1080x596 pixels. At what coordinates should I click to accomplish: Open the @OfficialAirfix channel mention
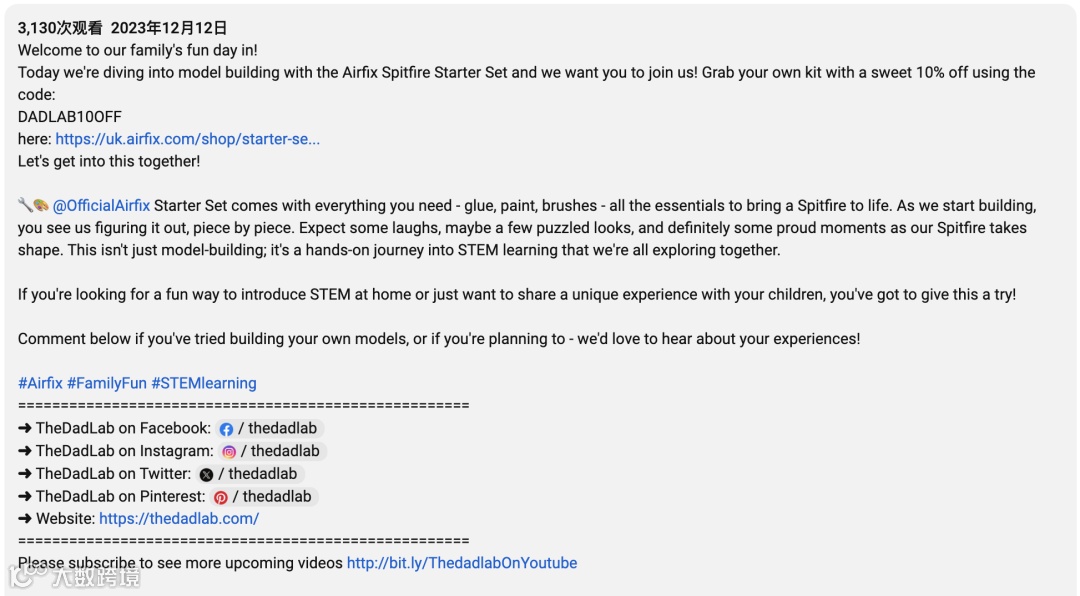pos(101,206)
